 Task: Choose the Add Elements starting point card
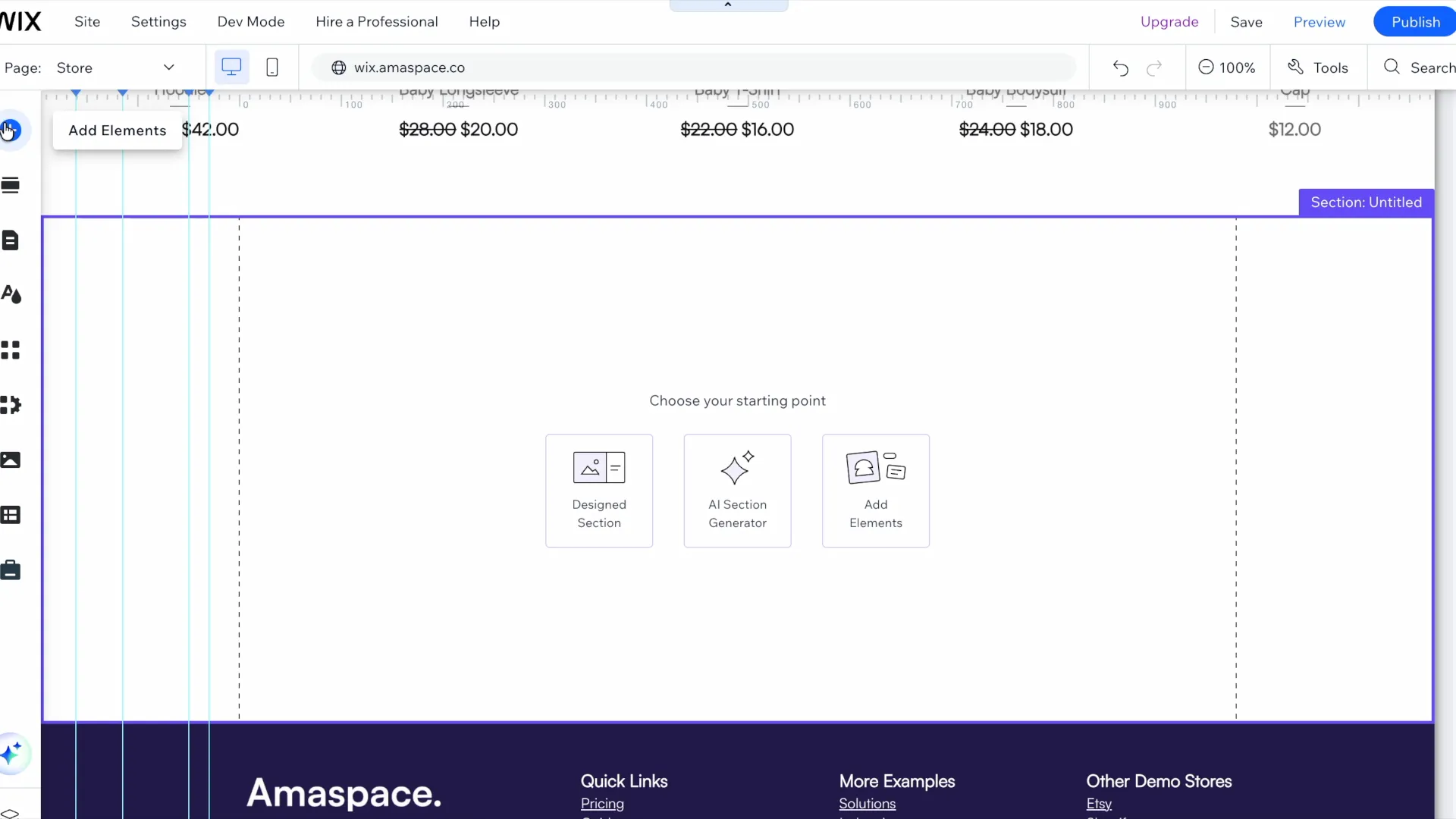[876, 491]
